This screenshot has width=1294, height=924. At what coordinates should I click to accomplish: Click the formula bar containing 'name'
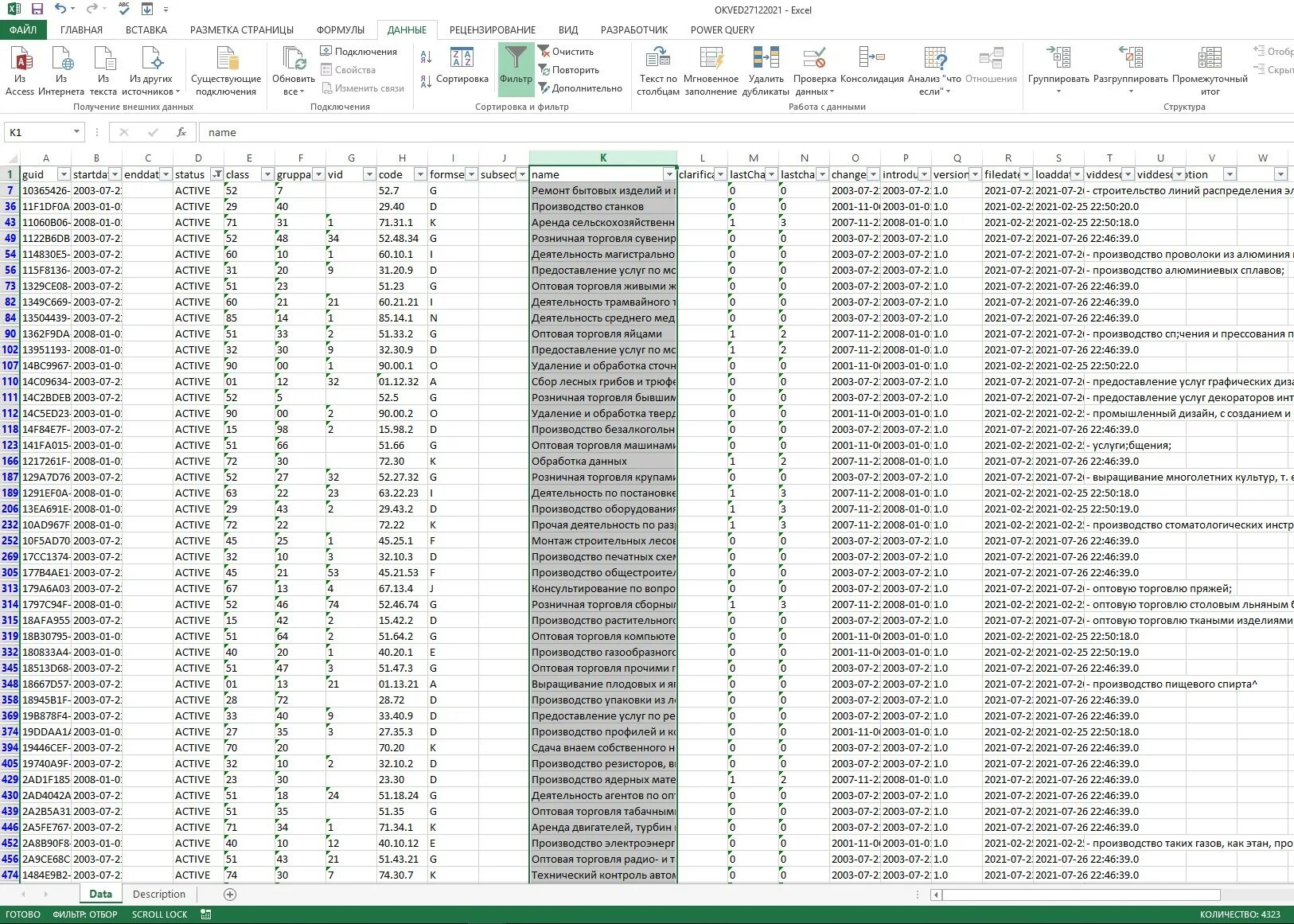(x=744, y=132)
